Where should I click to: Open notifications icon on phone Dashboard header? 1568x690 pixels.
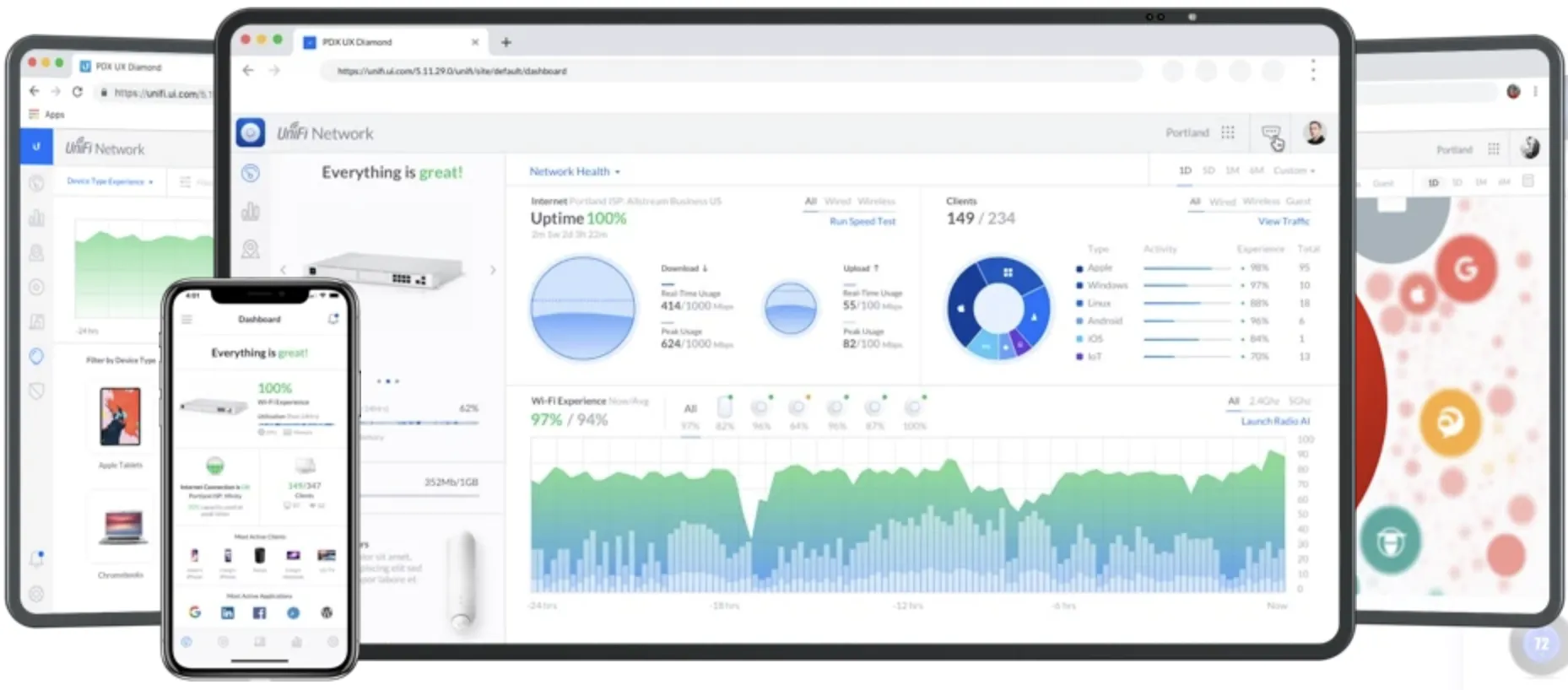coord(333,319)
